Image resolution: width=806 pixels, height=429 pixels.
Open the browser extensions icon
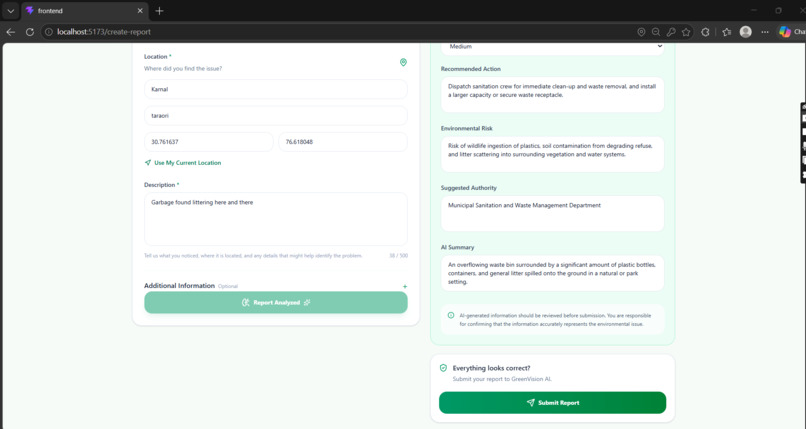(705, 32)
